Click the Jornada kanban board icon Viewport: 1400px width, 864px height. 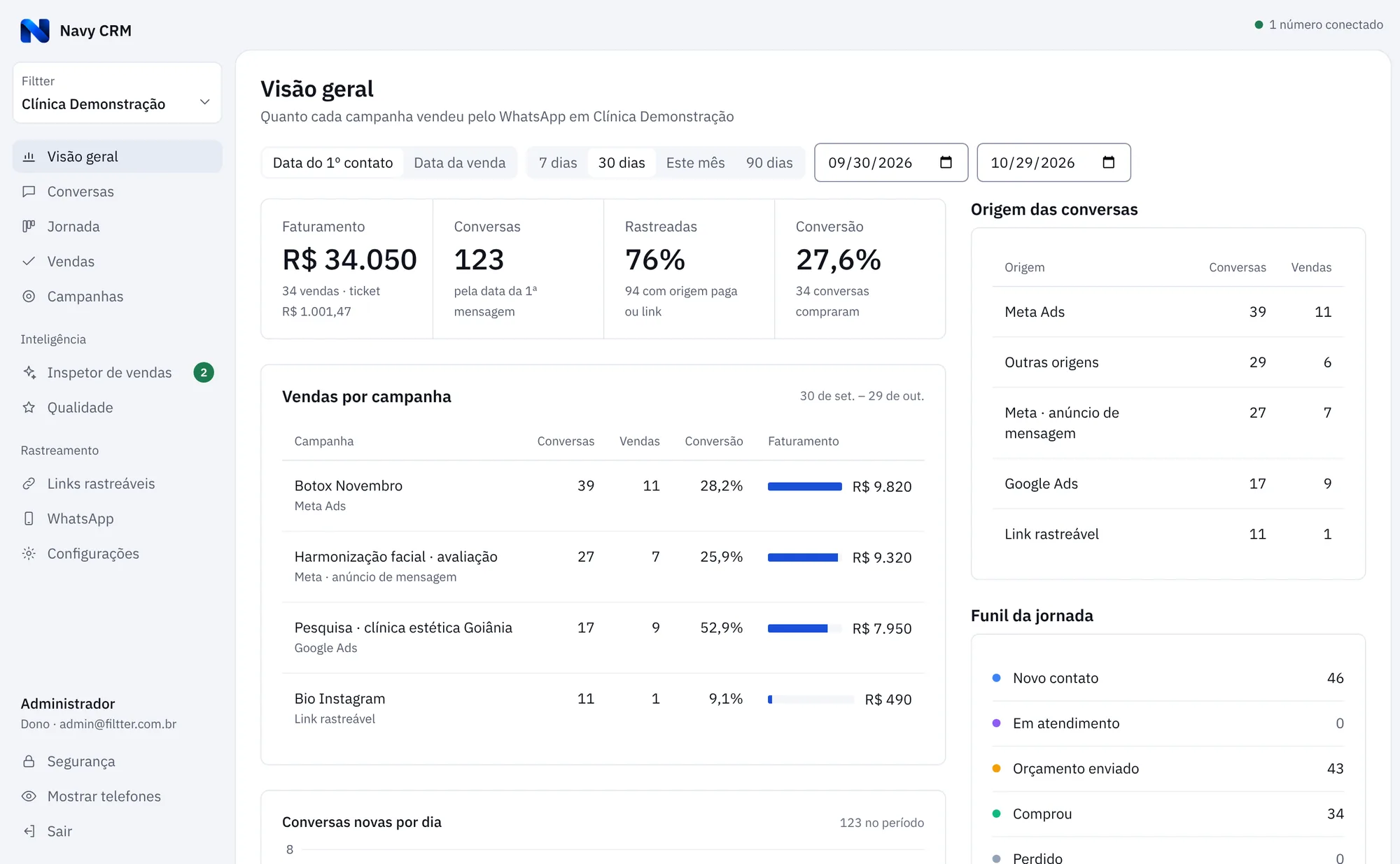[x=29, y=227]
